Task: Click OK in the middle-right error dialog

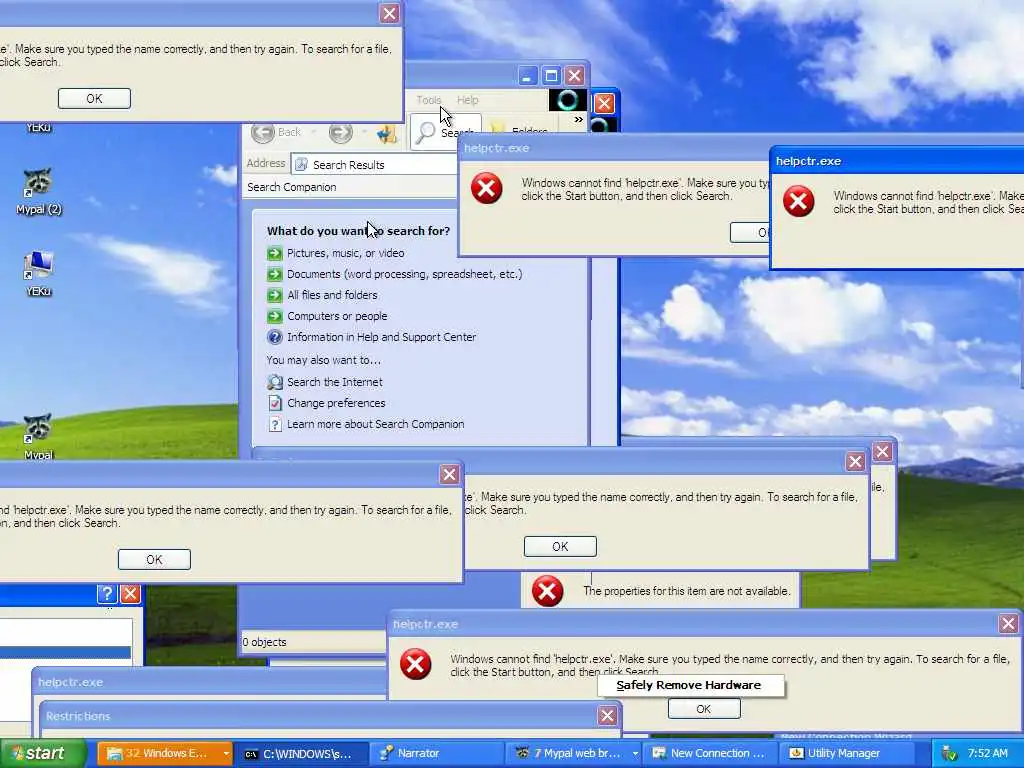Action: pos(560,547)
